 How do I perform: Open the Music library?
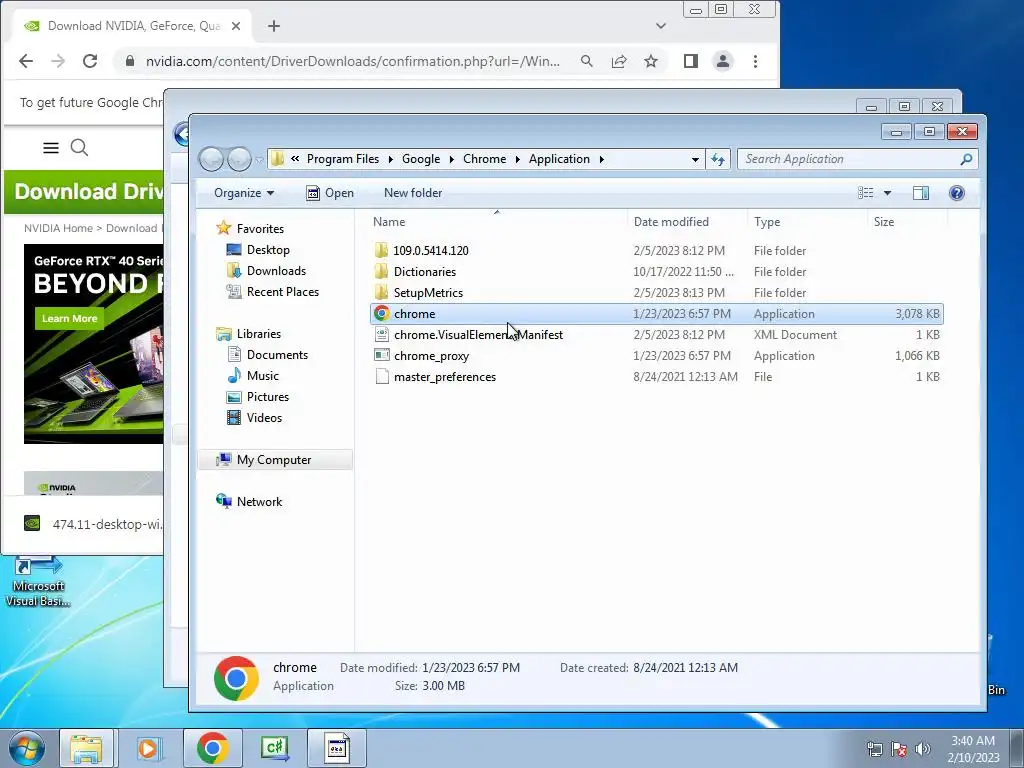pos(263,376)
